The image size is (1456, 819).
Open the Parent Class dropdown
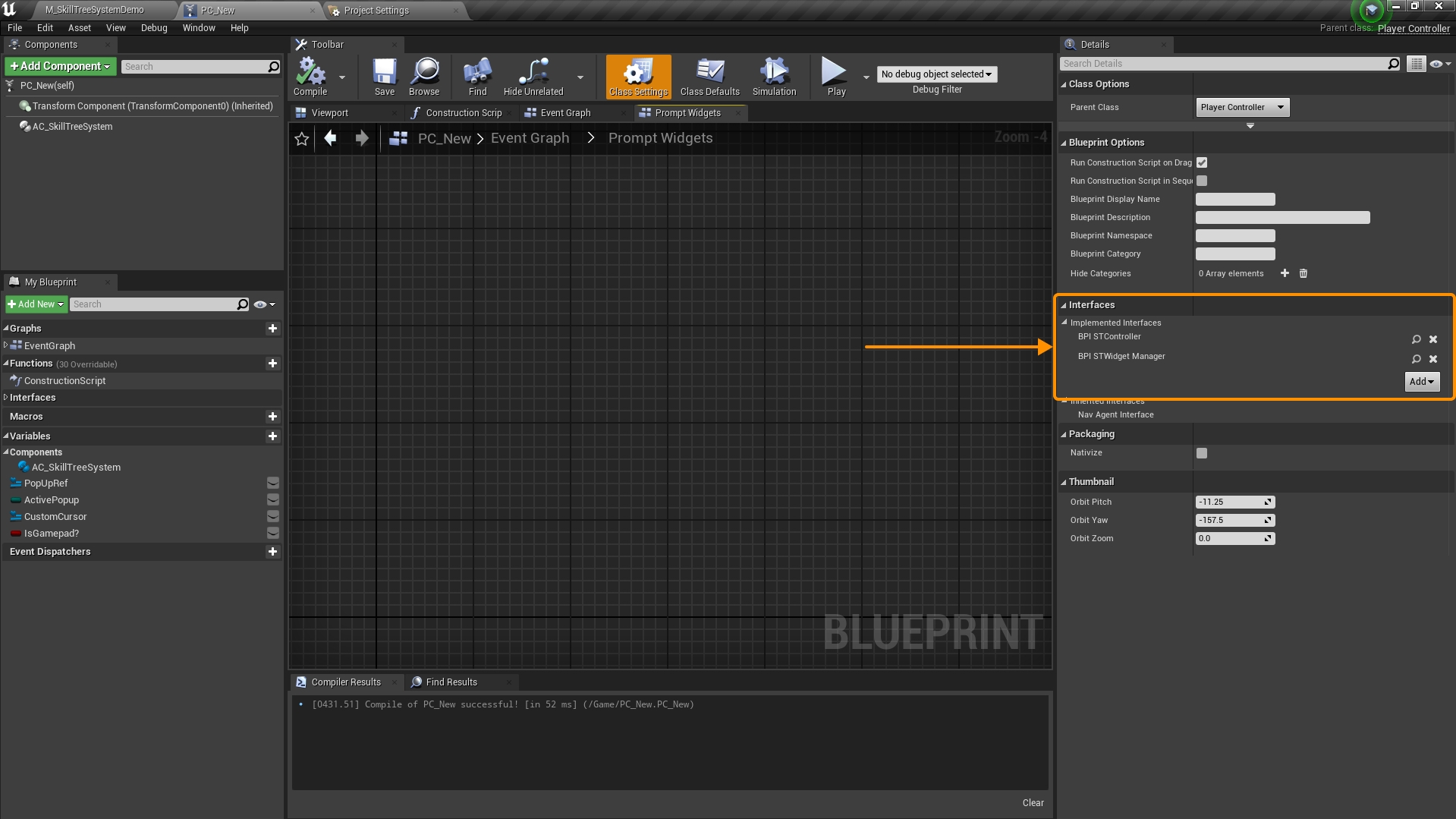click(1242, 107)
